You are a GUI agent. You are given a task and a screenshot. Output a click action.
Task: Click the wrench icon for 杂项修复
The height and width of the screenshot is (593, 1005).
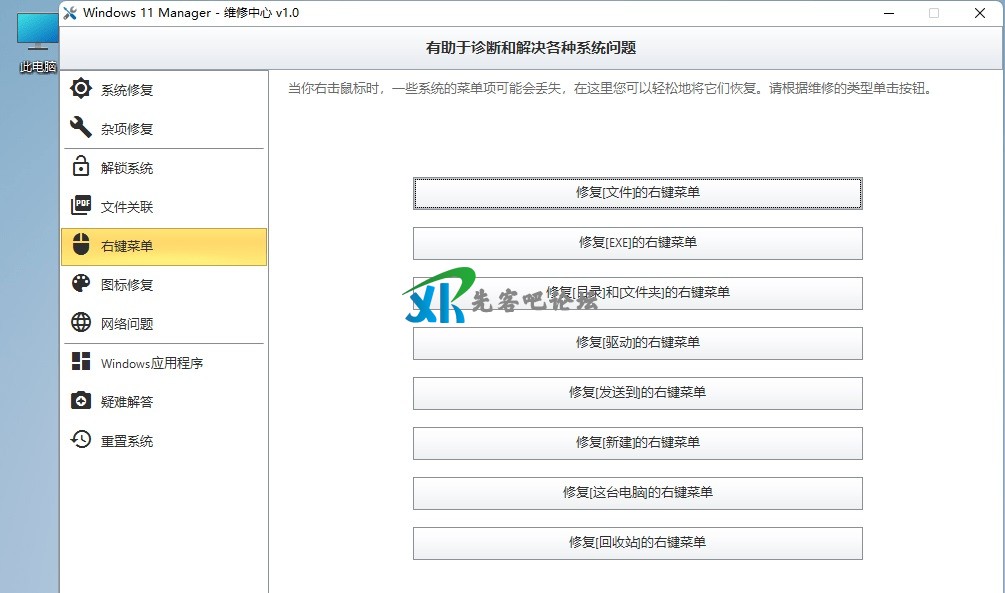coord(81,128)
